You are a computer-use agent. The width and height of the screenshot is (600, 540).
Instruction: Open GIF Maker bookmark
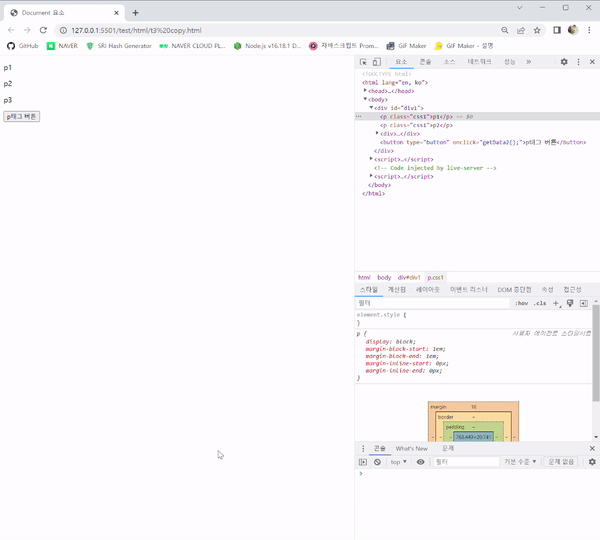[406, 46]
